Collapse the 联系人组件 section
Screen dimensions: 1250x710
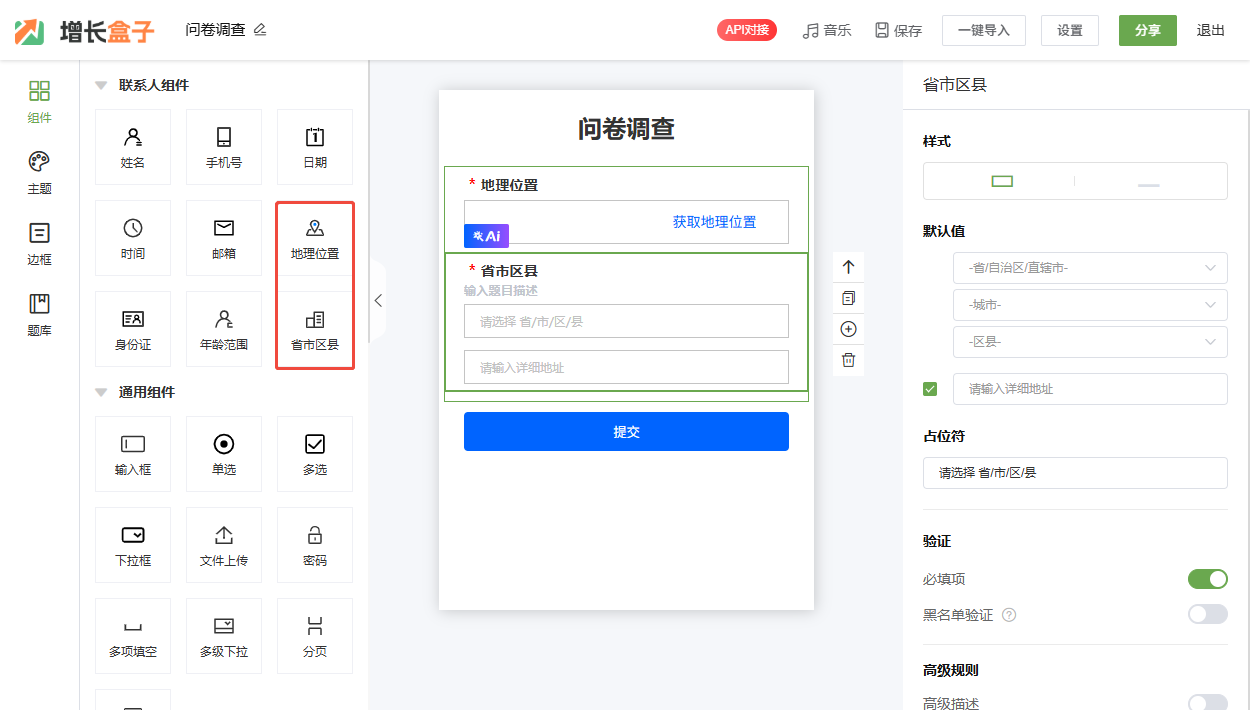click(101, 86)
